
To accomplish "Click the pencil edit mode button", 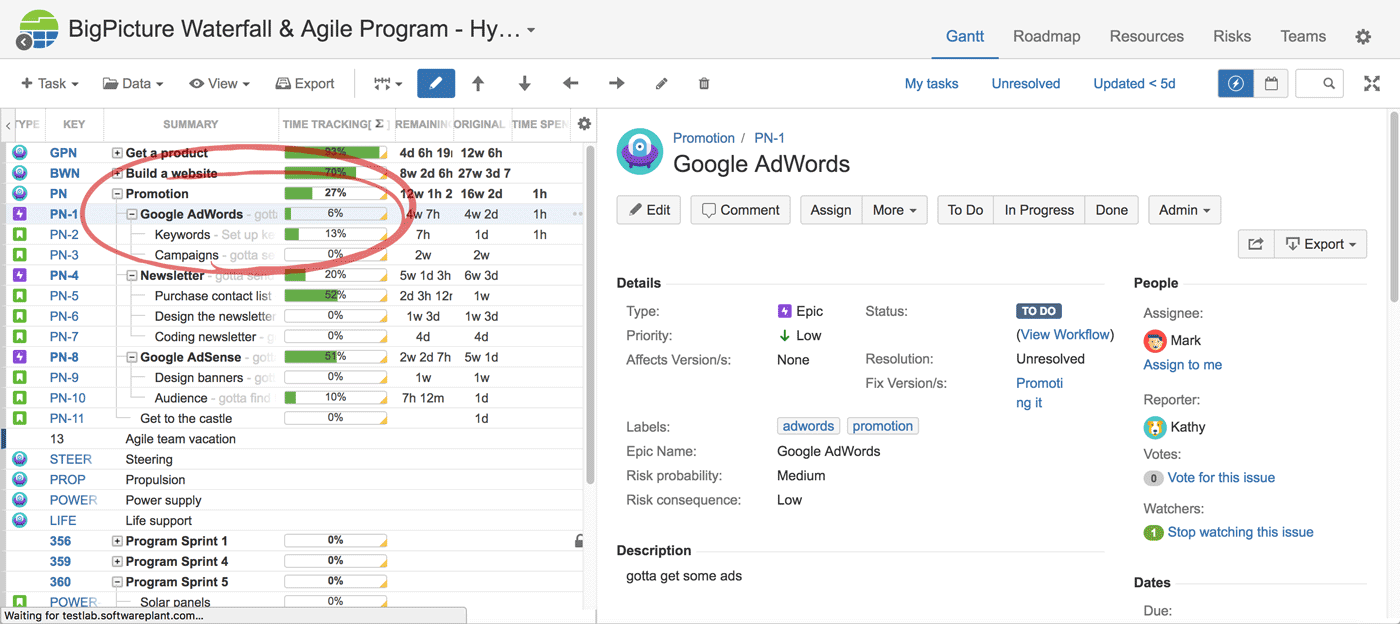I will point(436,84).
